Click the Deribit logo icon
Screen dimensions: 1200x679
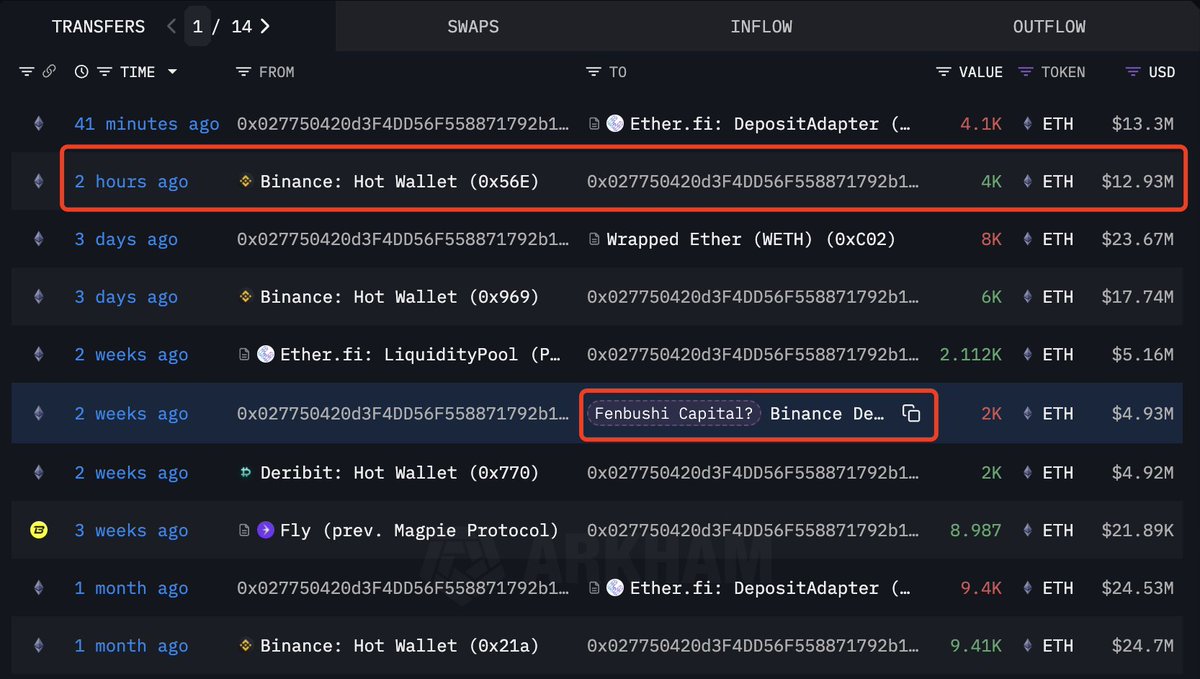pyautogui.click(x=245, y=472)
